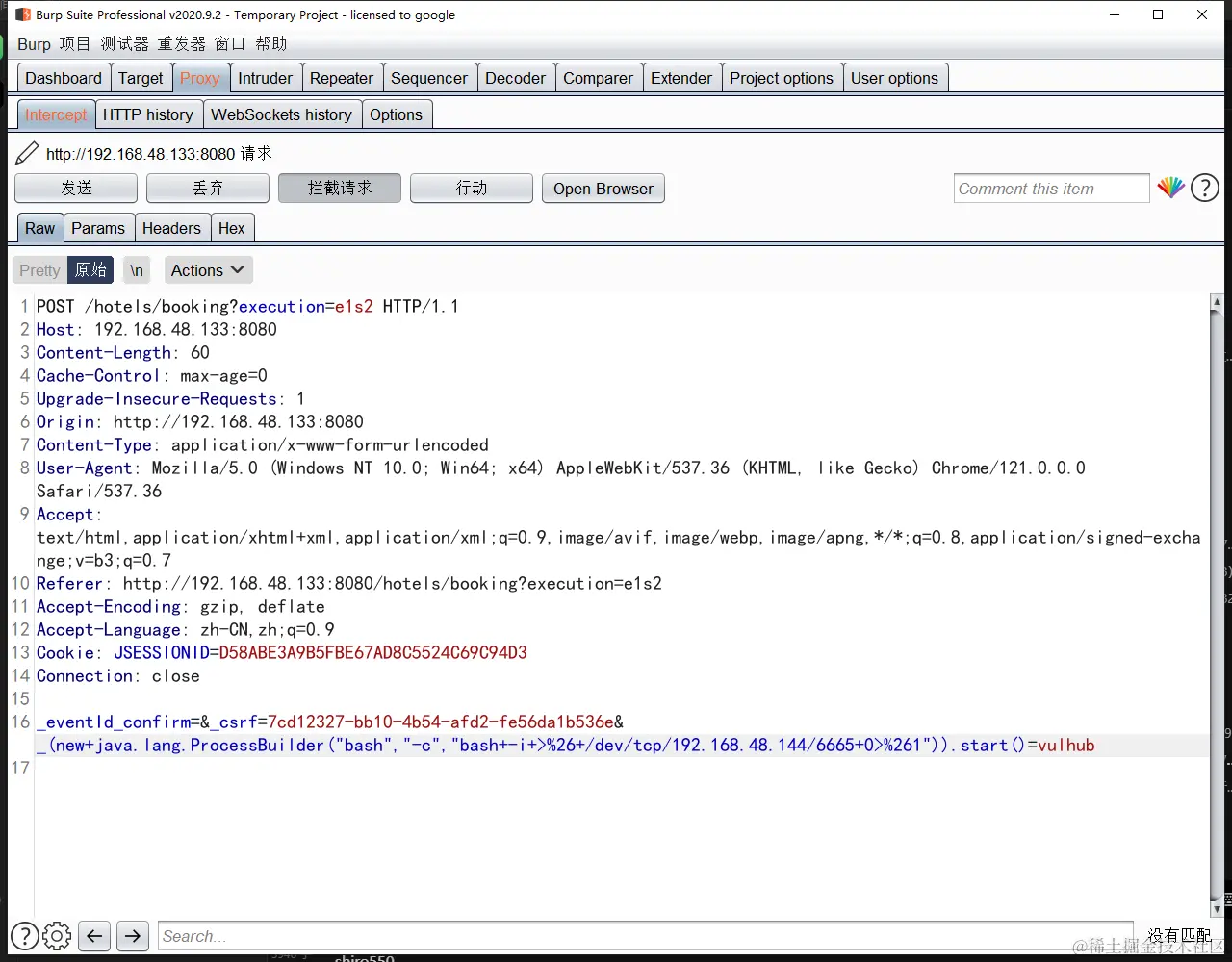Open the 重发器 menu
The height and width of the screenshot is (962, 1232).
click(182, 44)
